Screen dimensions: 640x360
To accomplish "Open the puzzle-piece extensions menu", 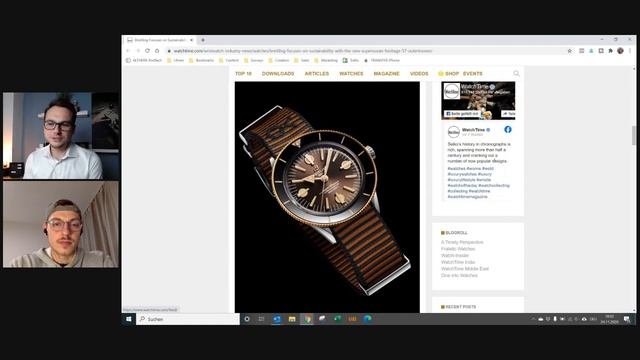I will point(611,51).
